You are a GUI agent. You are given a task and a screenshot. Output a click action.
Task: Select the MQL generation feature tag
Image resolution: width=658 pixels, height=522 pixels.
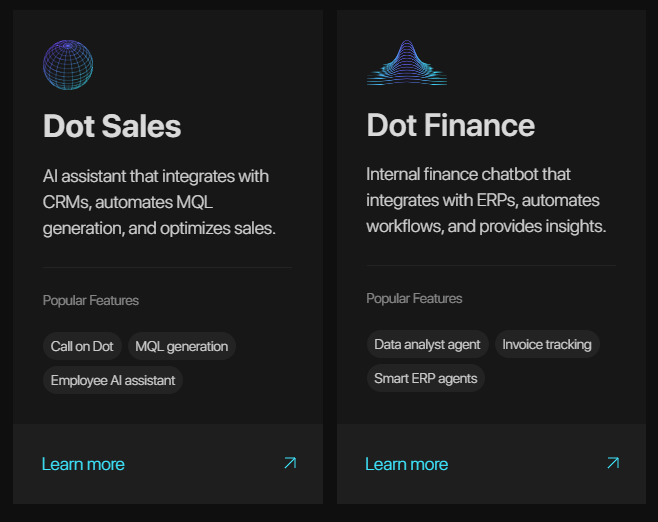(x=181, y=347)
